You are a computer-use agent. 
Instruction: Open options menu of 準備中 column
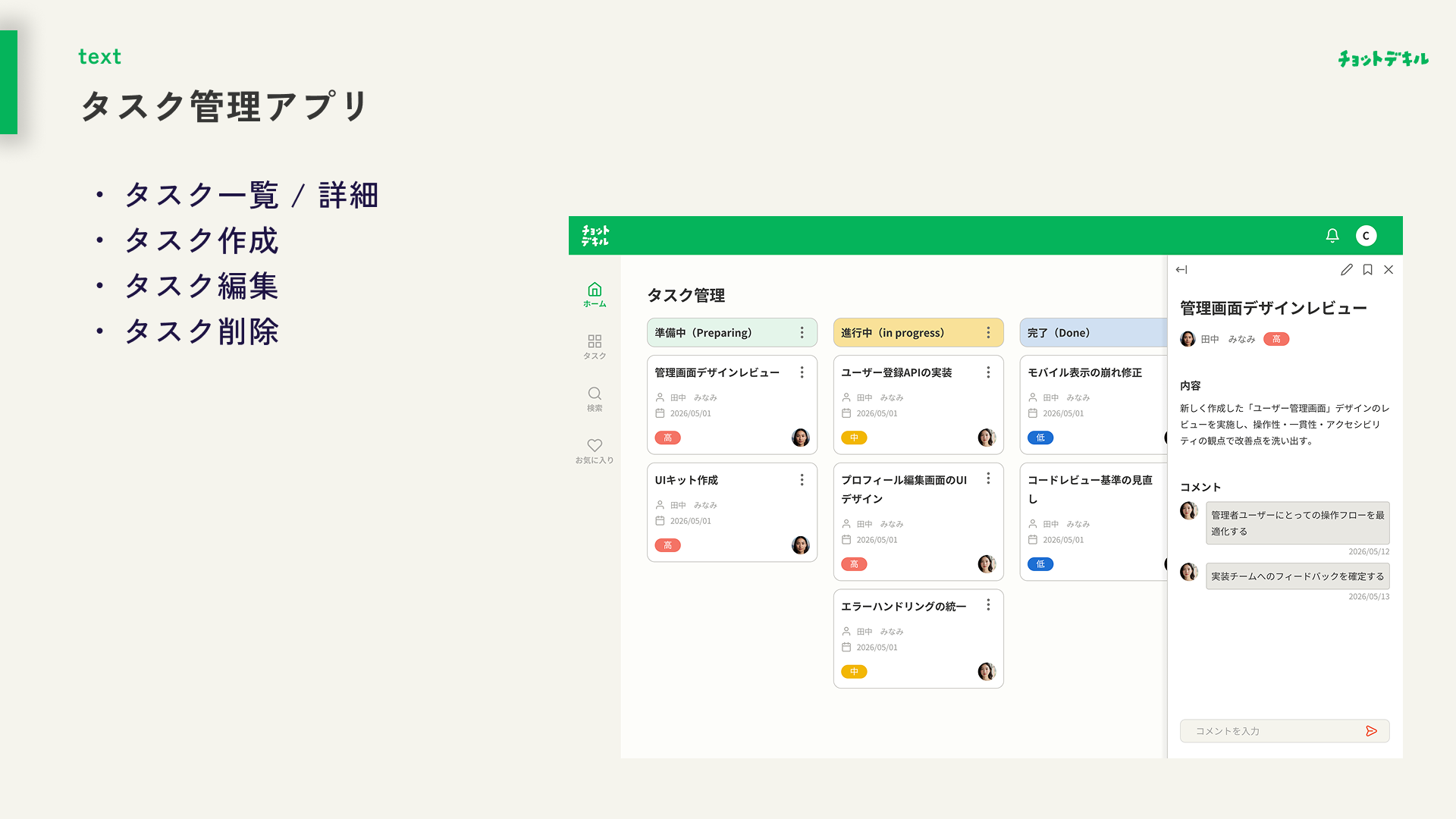coord(802,332)
